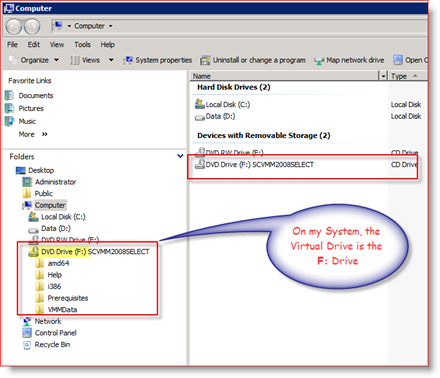Click the Pictures icon in Favorite Links
The image size is (440, 378).
coord(9,108)
